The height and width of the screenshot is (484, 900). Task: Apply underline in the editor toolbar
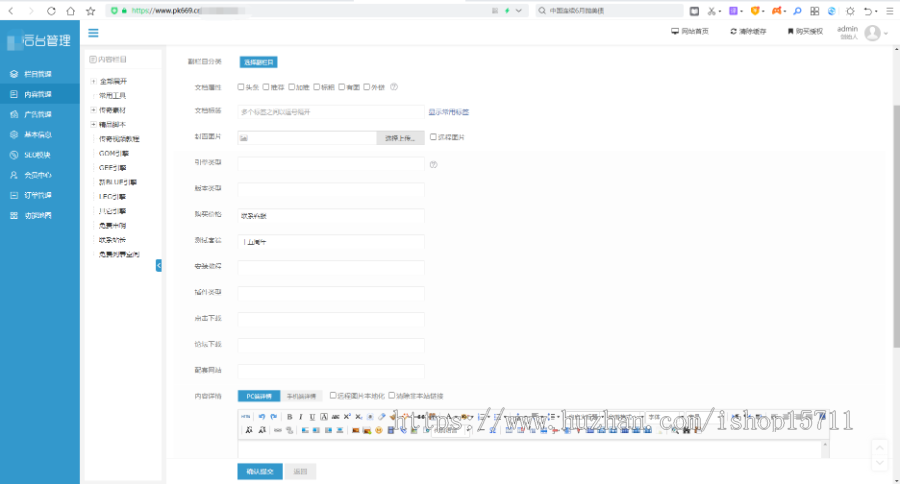(312, 417)
